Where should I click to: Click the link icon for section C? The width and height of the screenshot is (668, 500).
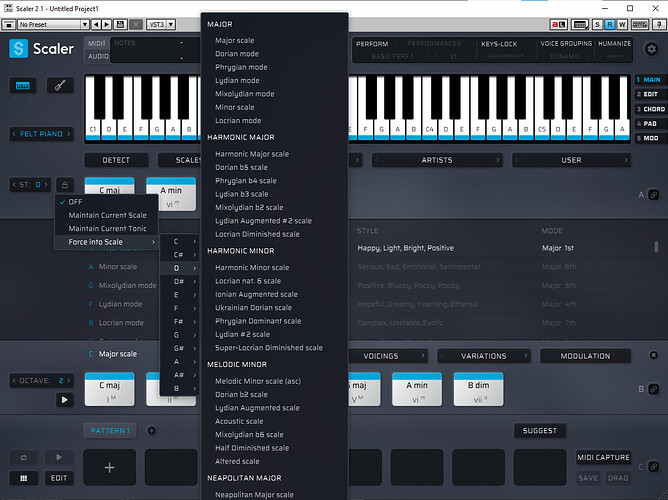coord(654,466)
